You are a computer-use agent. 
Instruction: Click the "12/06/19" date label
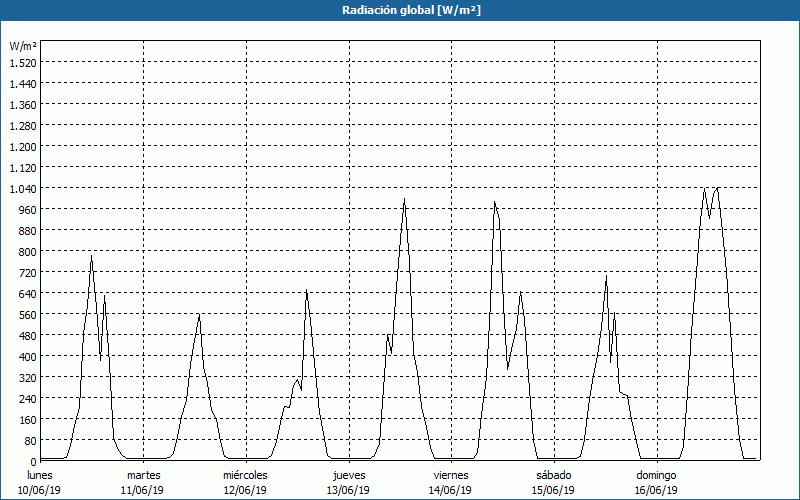[x=245, y=490]
